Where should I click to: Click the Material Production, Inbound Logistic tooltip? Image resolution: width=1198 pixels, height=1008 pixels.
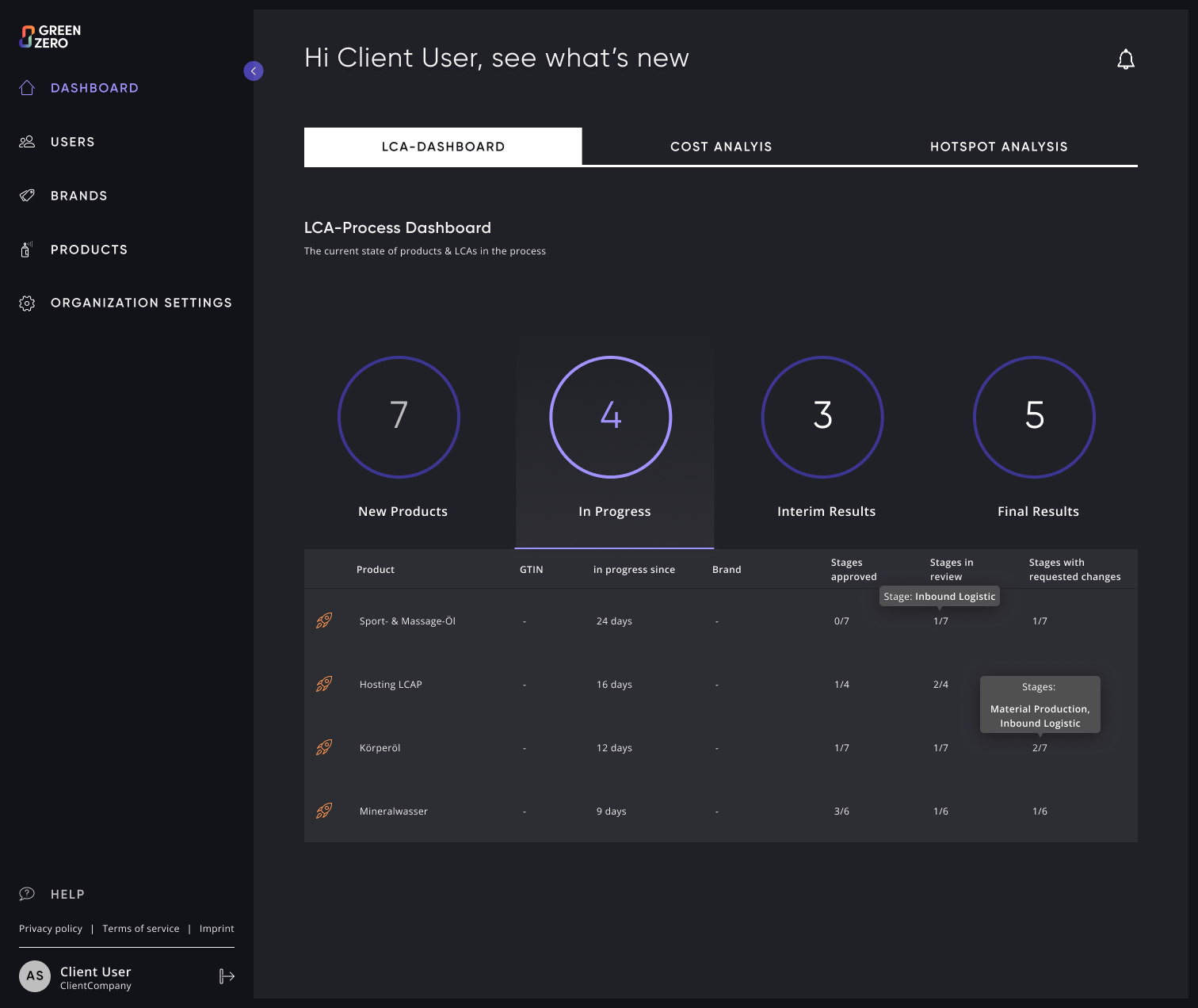click(x=1040, y=704)
